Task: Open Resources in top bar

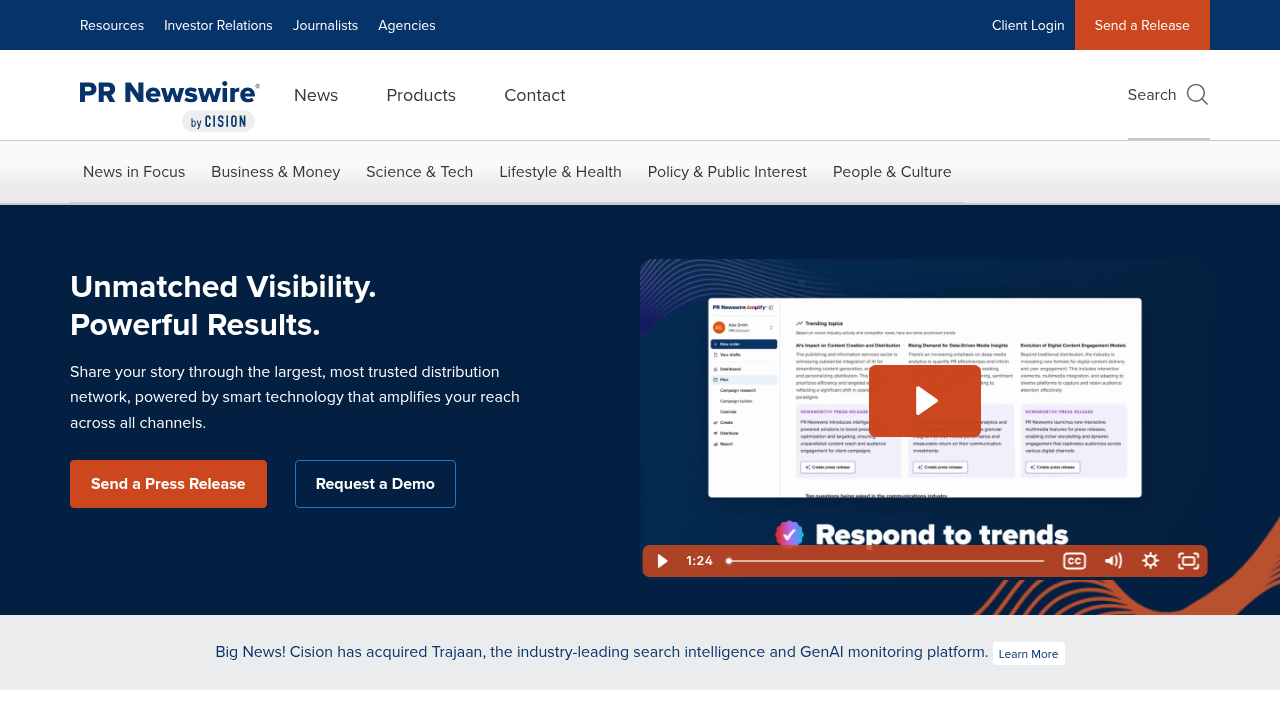Action: [112, 25]
